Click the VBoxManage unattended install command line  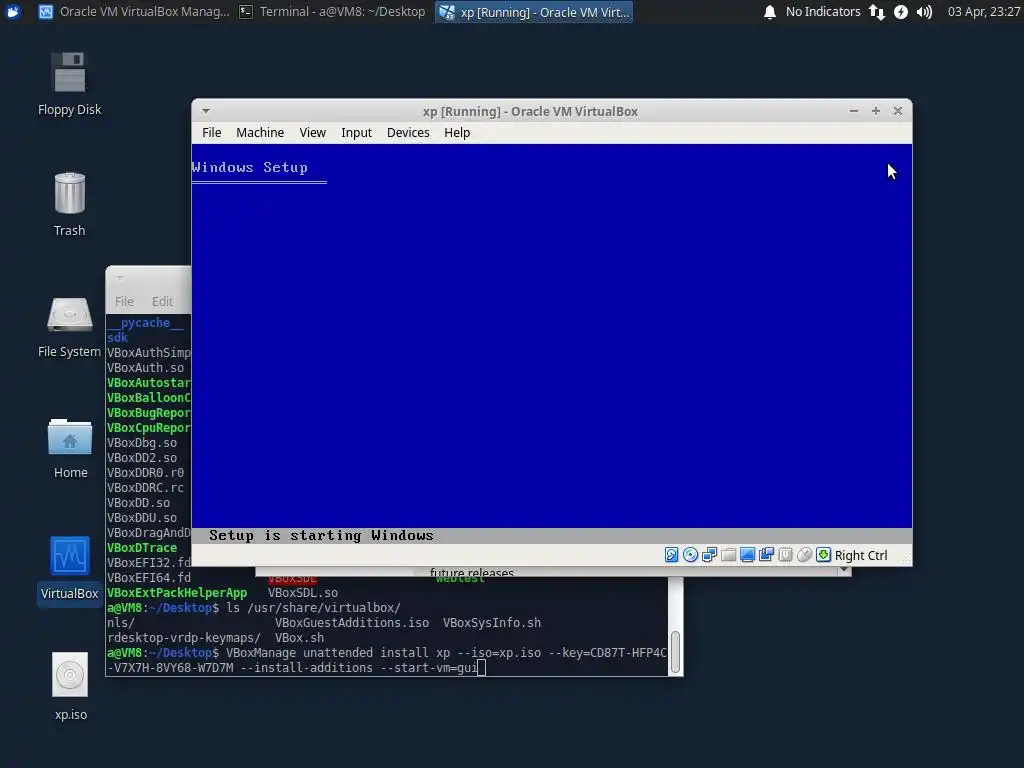[x=387, y=660]
